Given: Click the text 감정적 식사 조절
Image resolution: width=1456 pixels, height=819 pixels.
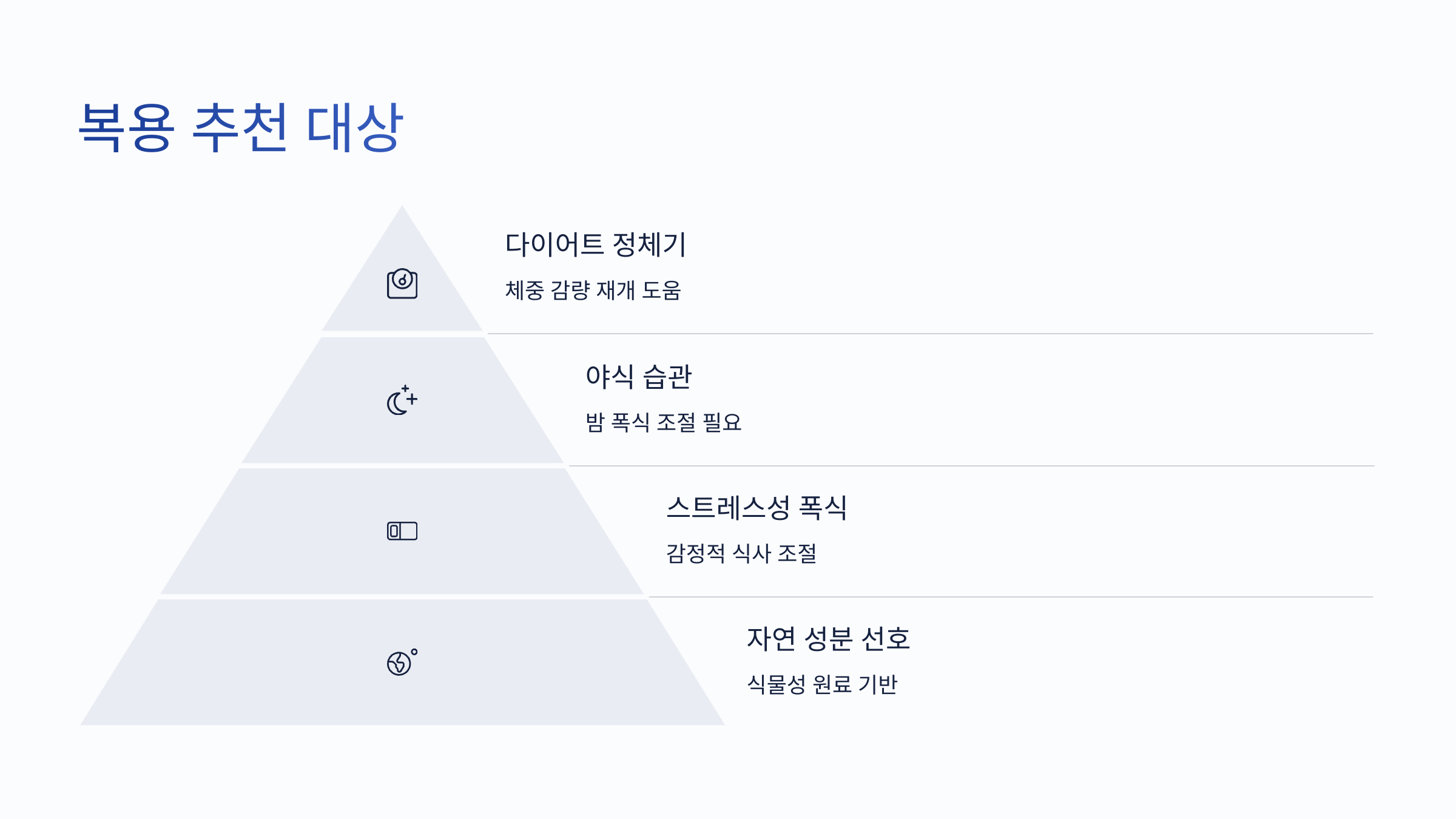Looking at the screenshot, I should [741, 553].
